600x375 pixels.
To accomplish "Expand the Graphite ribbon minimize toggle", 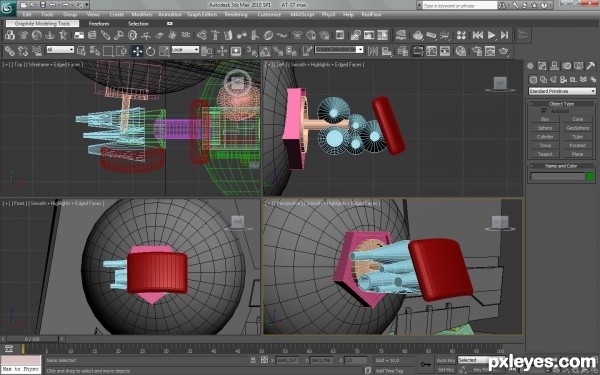I will pyautogui.click(x=170, y=24).
